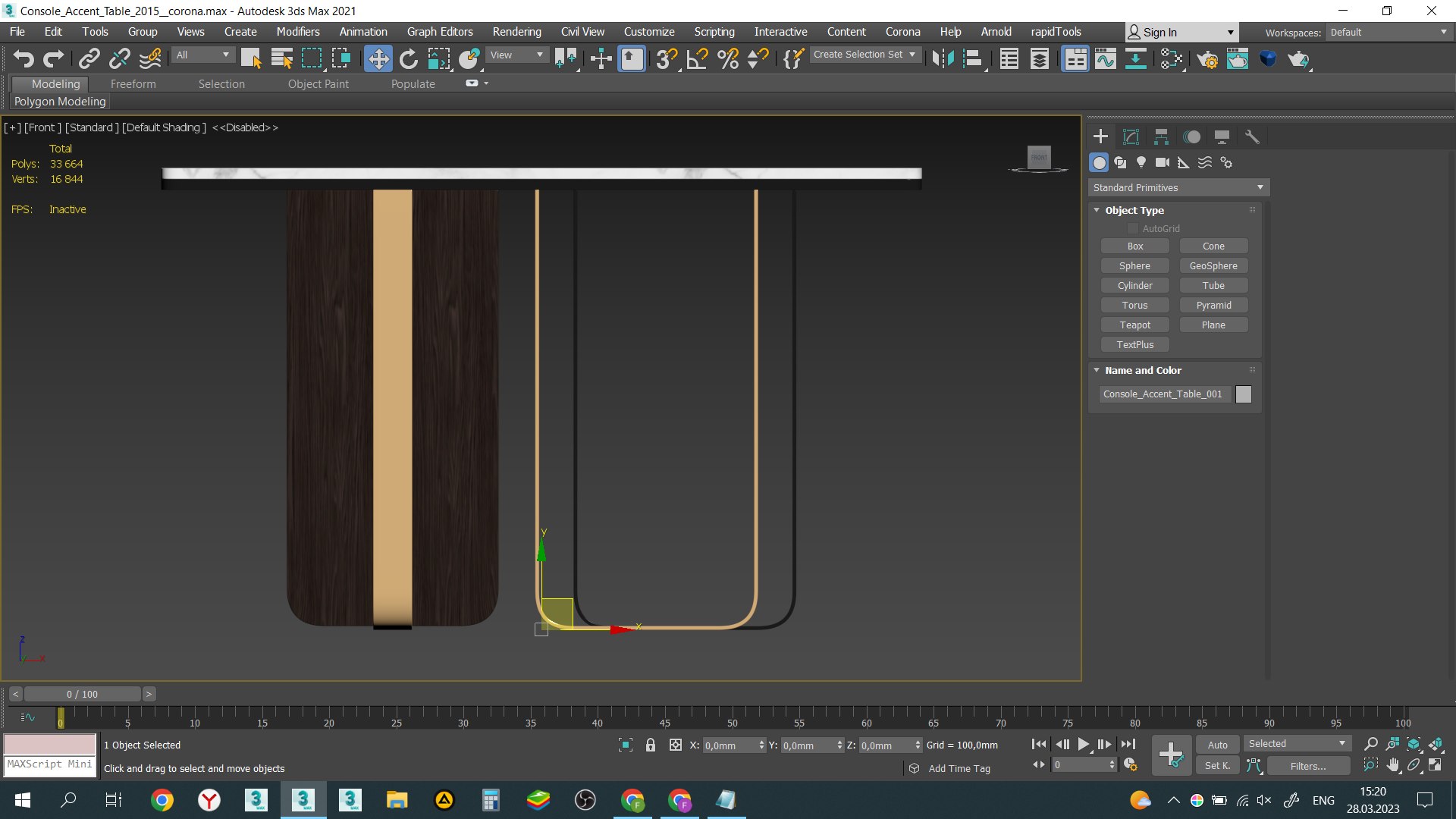1456x819 pixels.
Task: Toggle the Selection Lock icon
Action: coord(650,745)
